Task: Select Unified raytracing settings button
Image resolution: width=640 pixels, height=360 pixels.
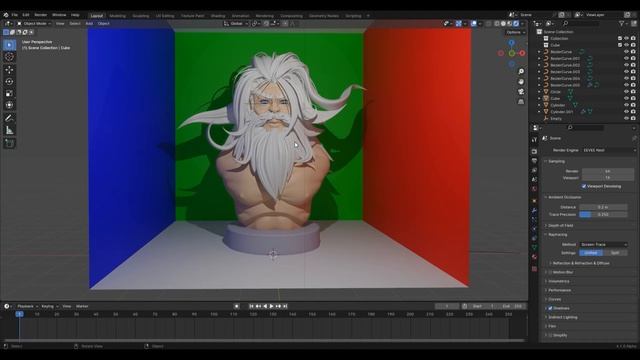Action: pos(591,253)
